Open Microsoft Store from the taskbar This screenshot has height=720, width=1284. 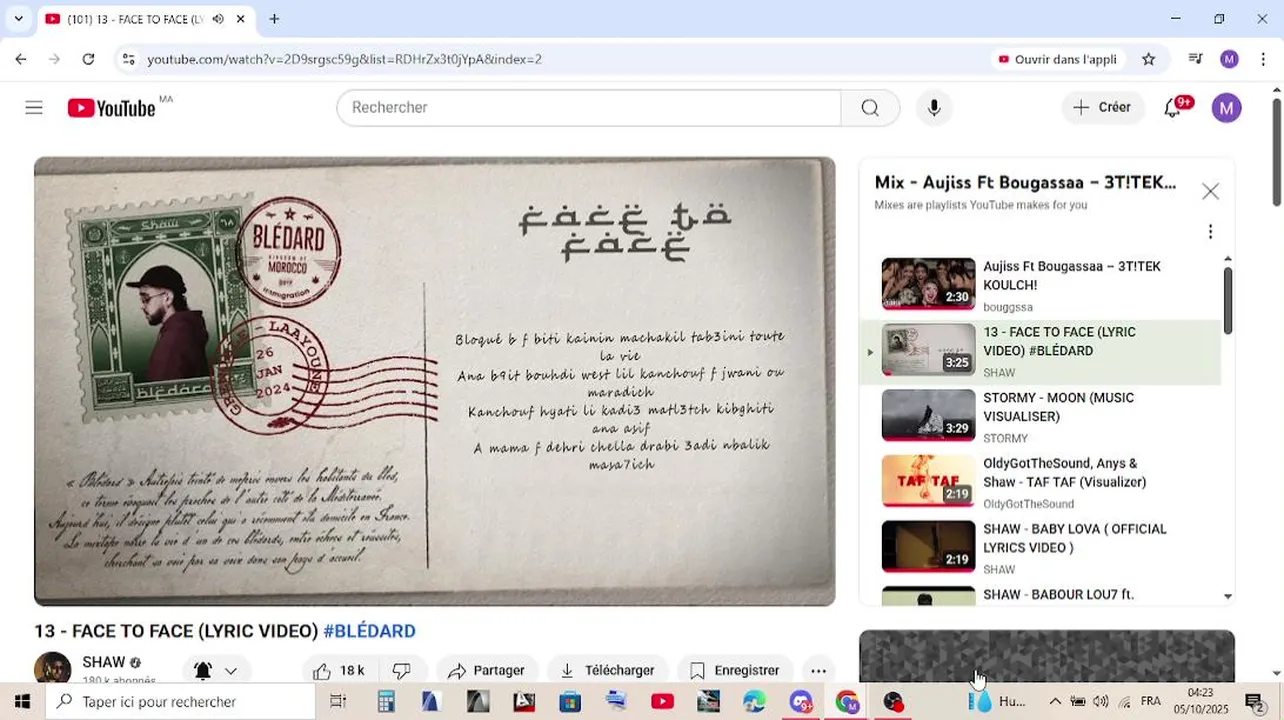click(570, 701)
